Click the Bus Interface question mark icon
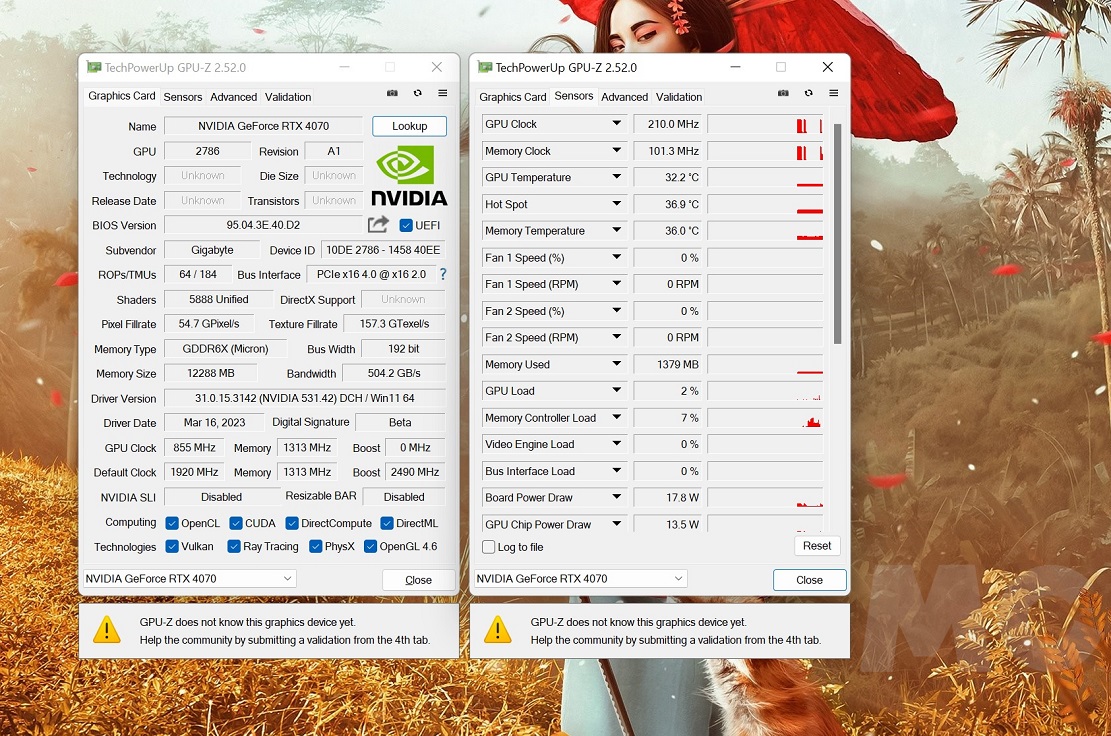Screen dimensions: 1111x736 443,274
